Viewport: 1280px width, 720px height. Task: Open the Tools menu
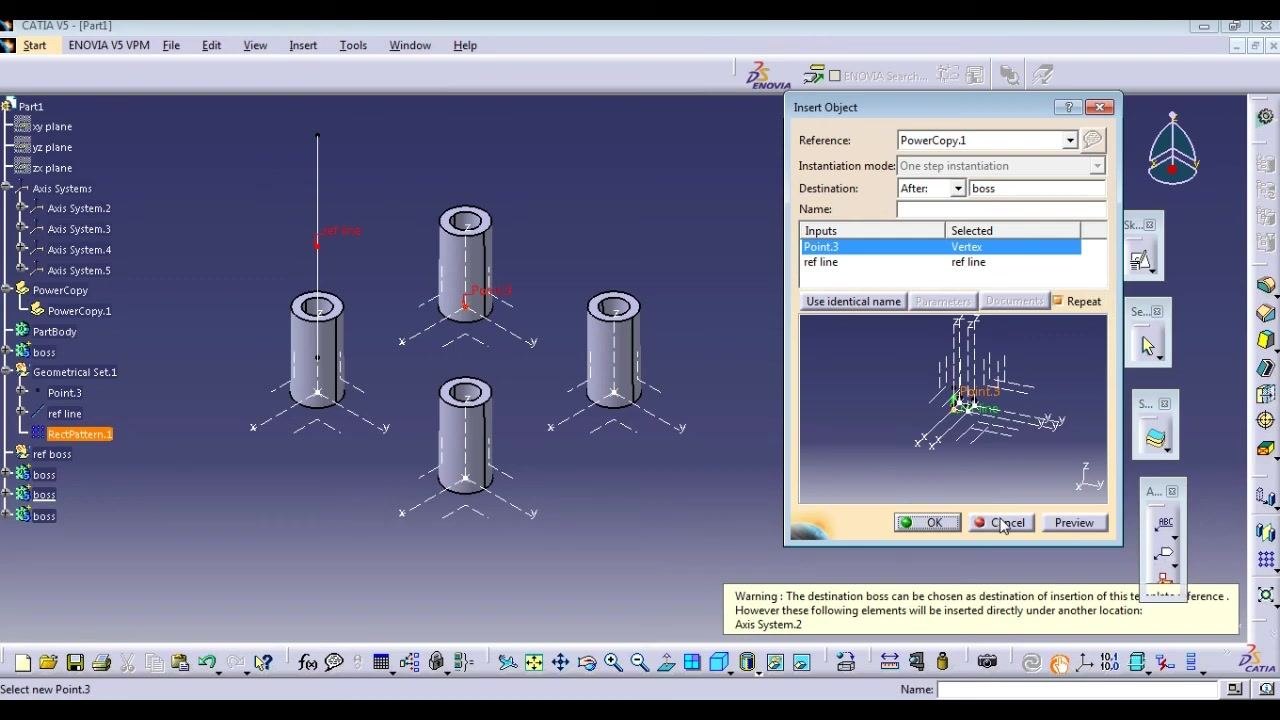point(353,45)
